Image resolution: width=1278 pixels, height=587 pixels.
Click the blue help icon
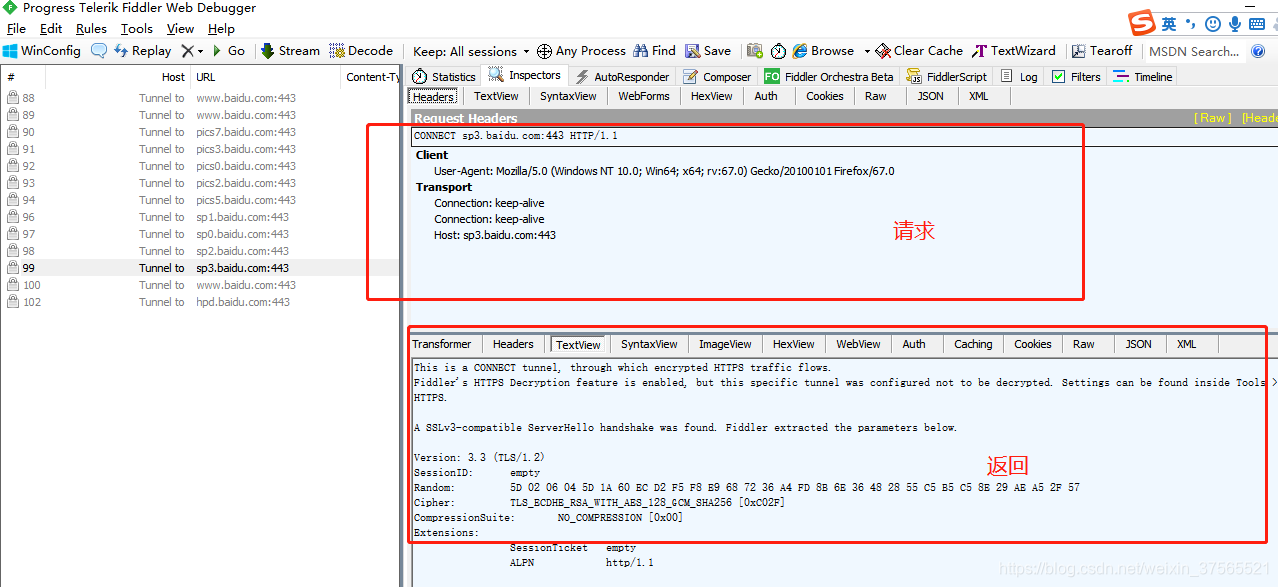1258,51
